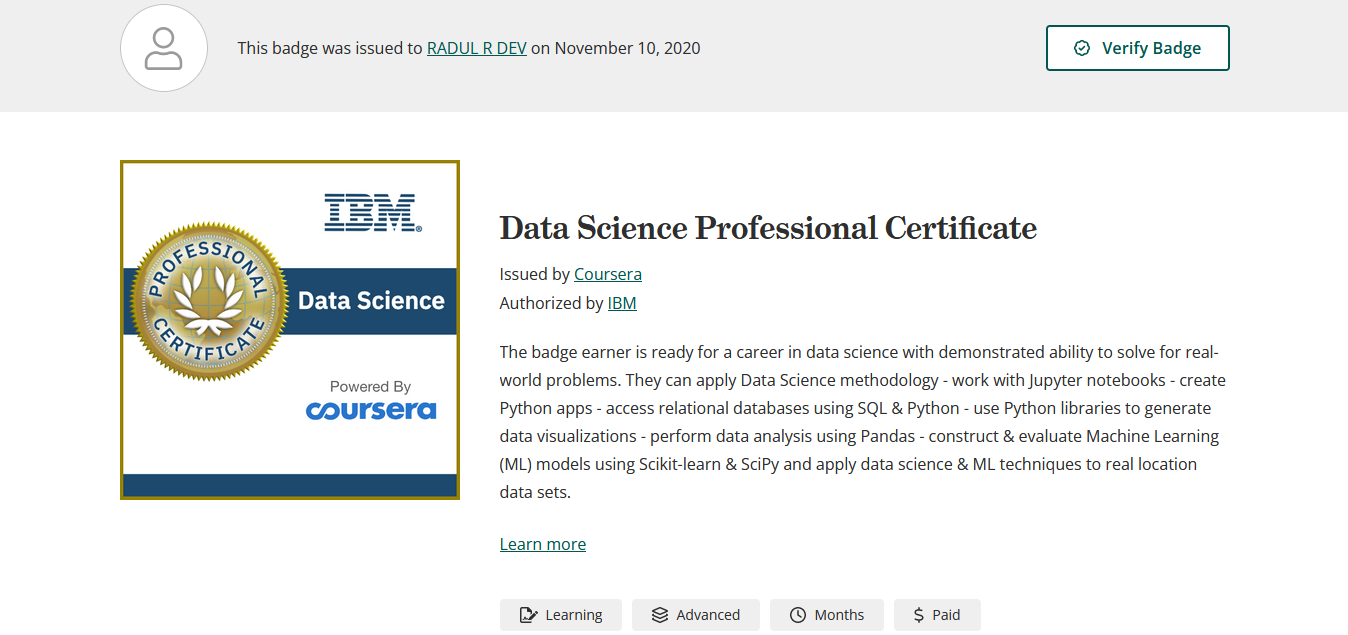This screenshot has height=635, width=1348.
Task: Click the Data Science Professional Certificate title
Action: tap(768, 228)
